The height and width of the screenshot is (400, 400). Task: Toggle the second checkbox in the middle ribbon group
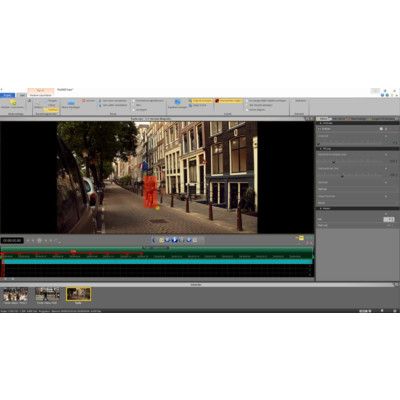(x=134, y=105)
